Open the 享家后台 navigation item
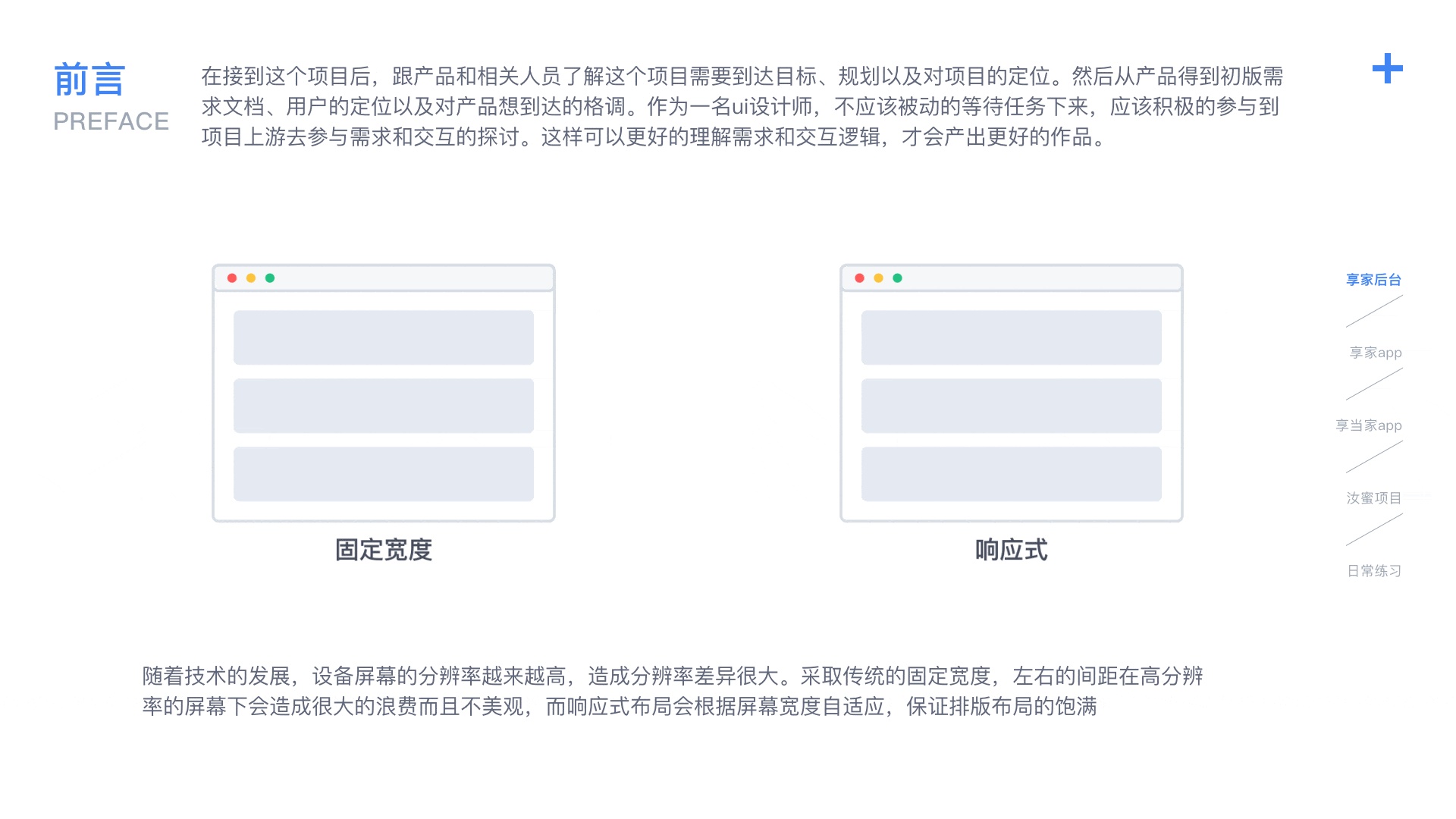 (1373, 280)
